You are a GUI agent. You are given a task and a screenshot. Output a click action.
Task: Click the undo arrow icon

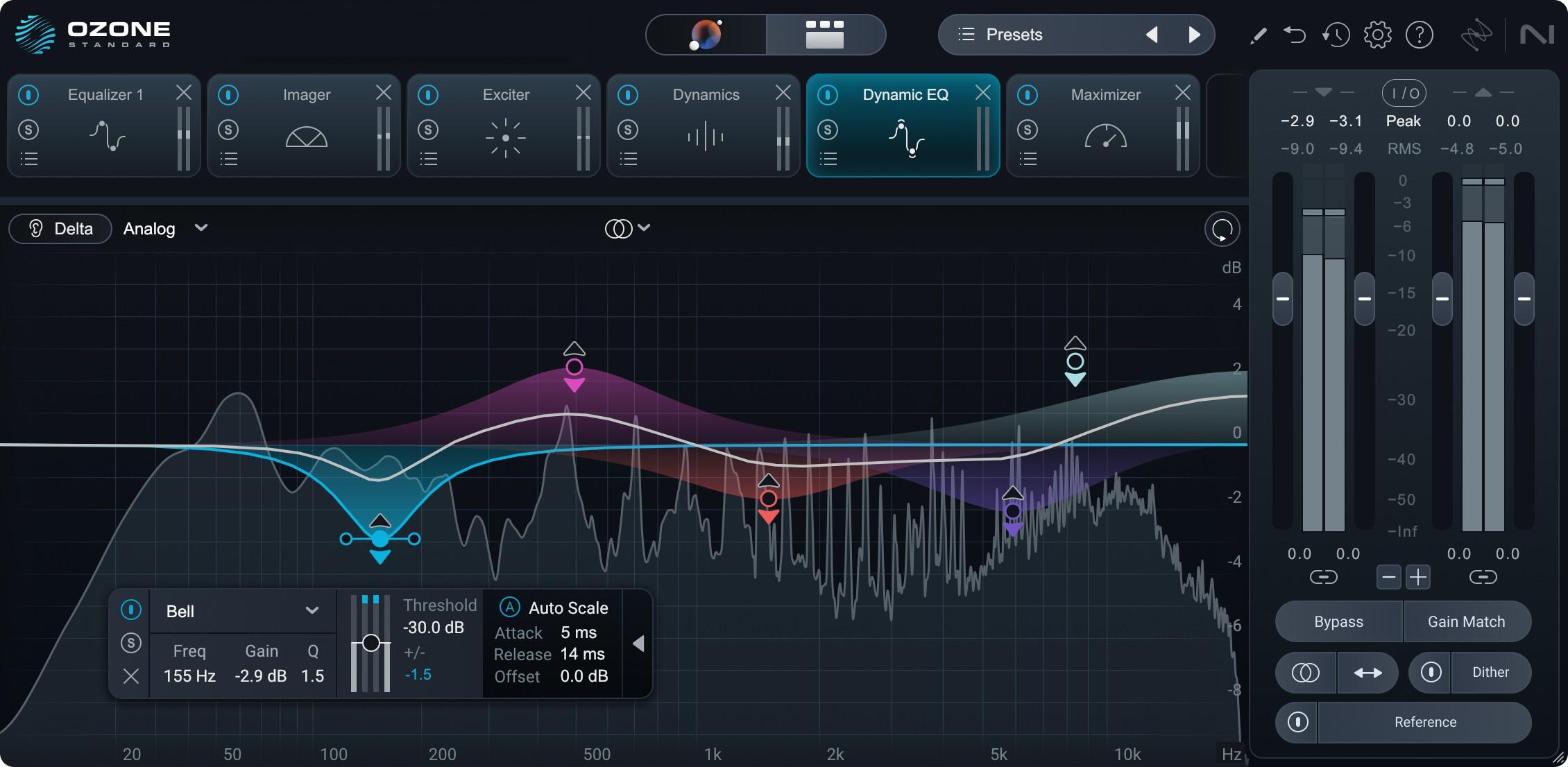[x=1295, y=34]
